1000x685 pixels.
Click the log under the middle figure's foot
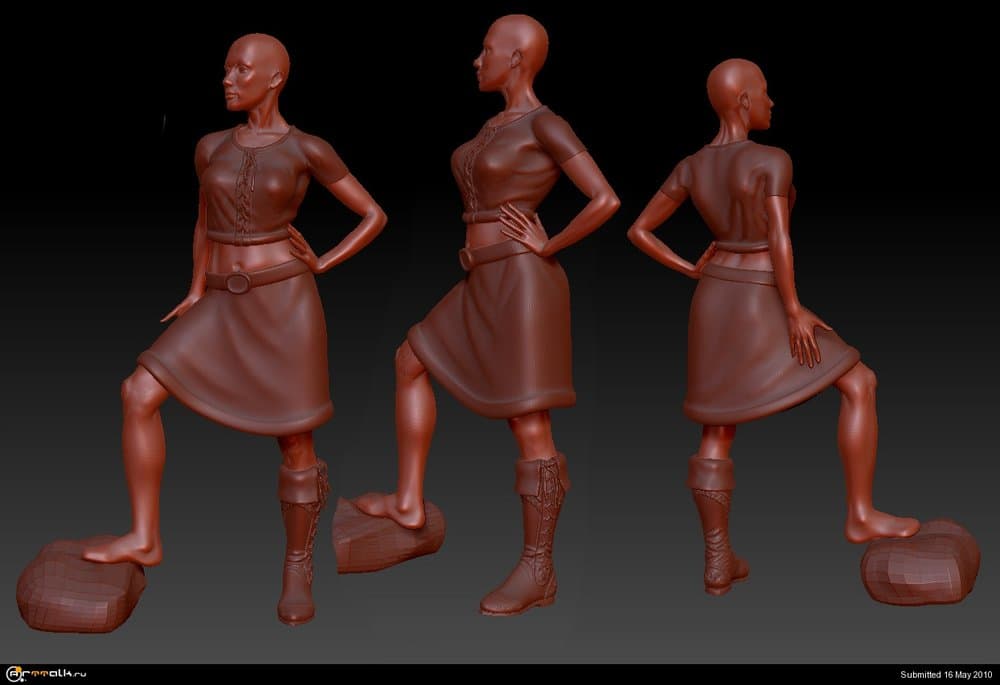coord(385,537)
